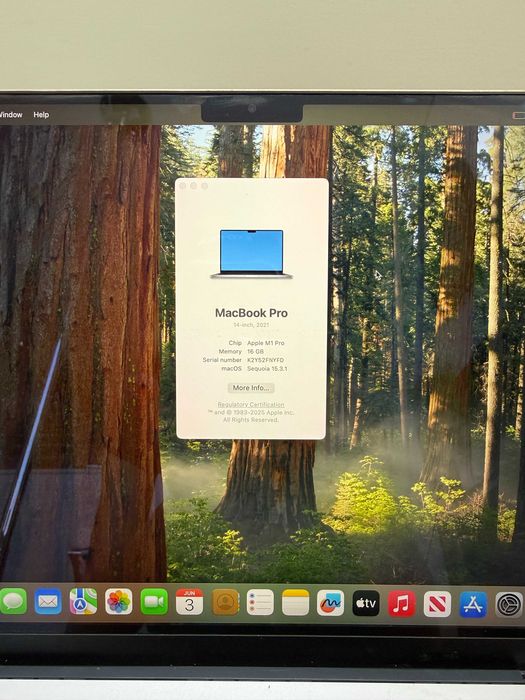Viewport: 525px width, 700px height.
Task: Open the Music app in the Dock
Action: click(x=401, y=604)
